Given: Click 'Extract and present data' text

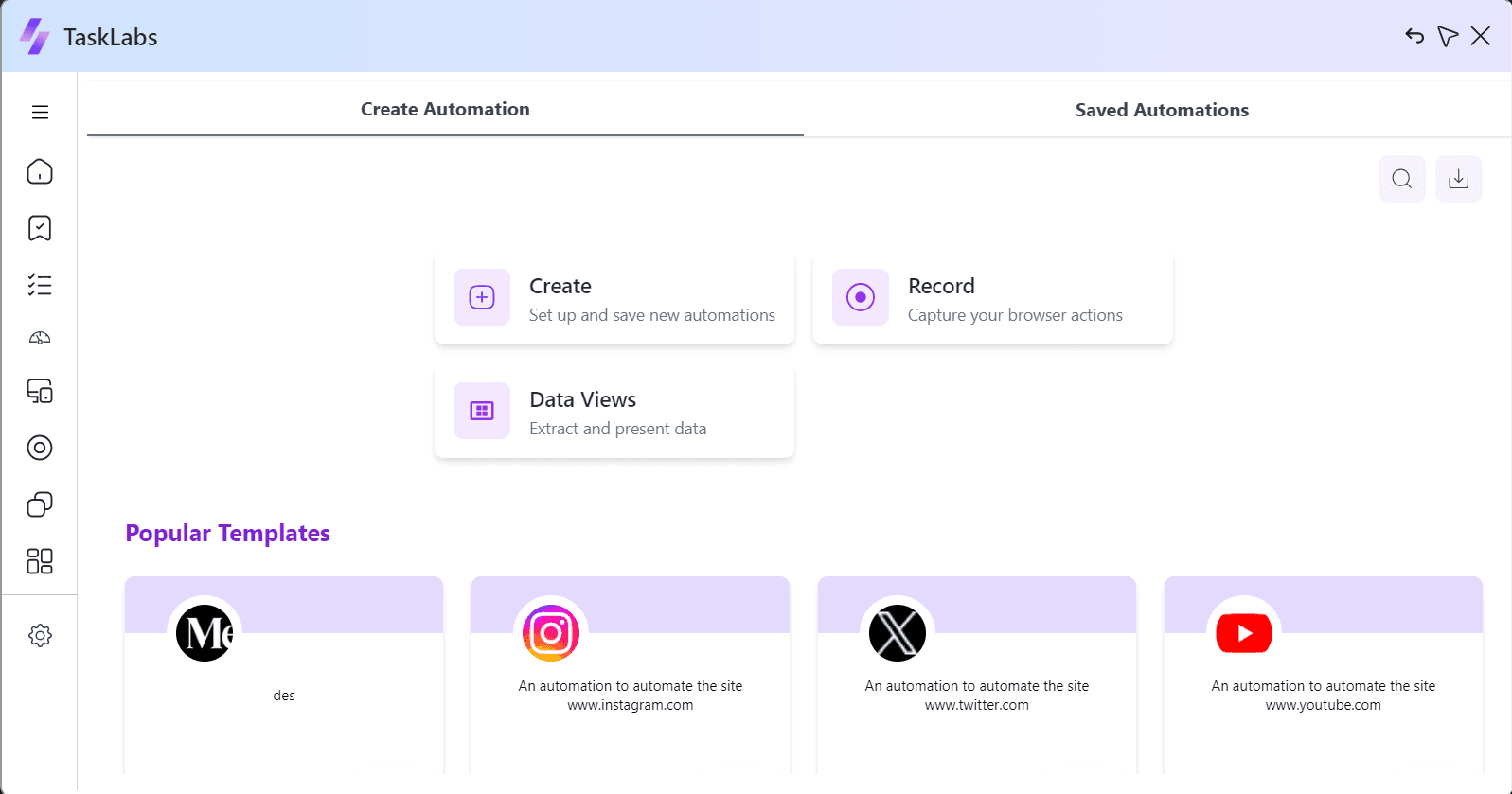Looking at the screenshot, I should pos(617,429).
